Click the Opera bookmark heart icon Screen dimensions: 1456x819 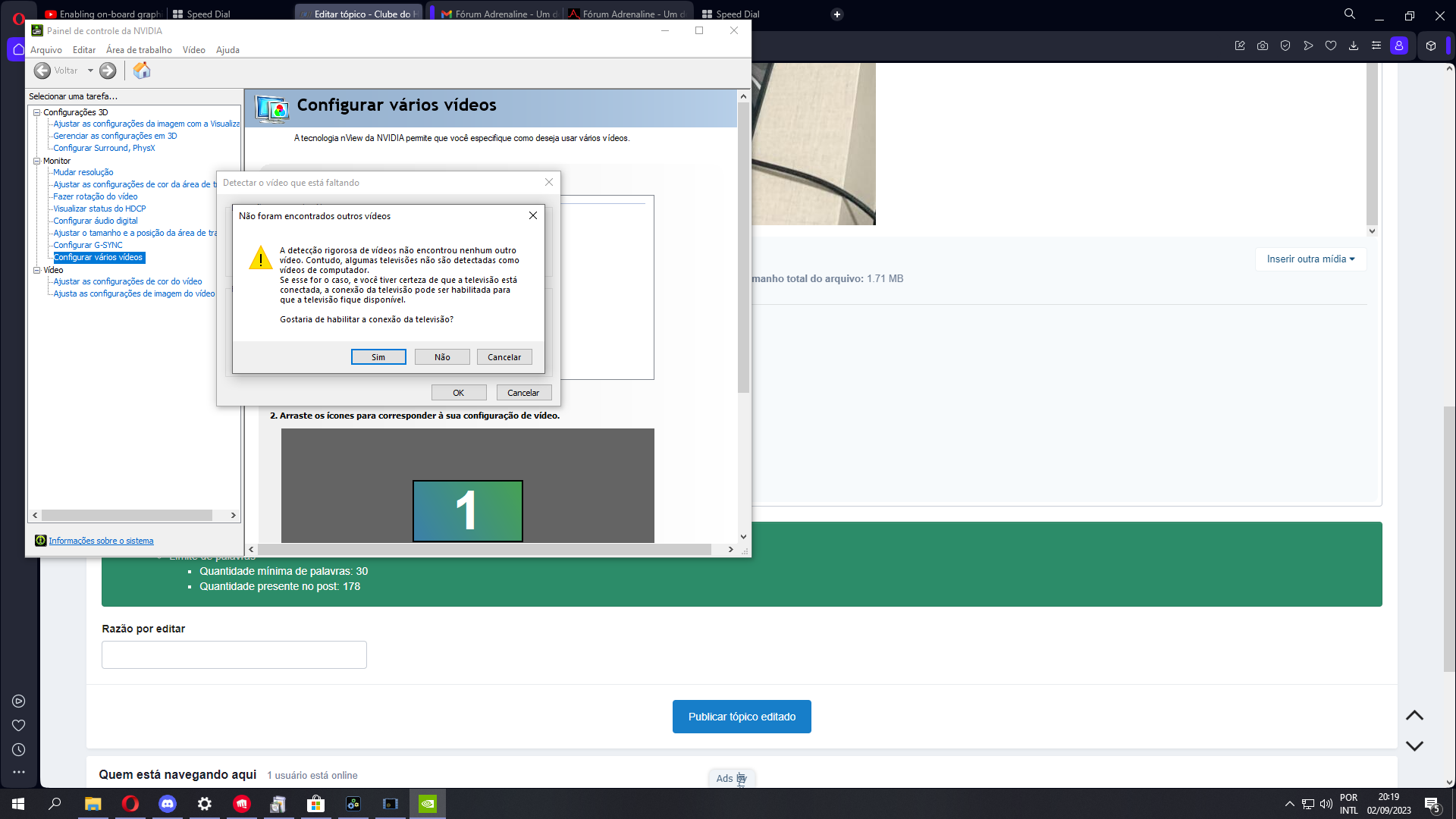click(x=1331, y=46)
